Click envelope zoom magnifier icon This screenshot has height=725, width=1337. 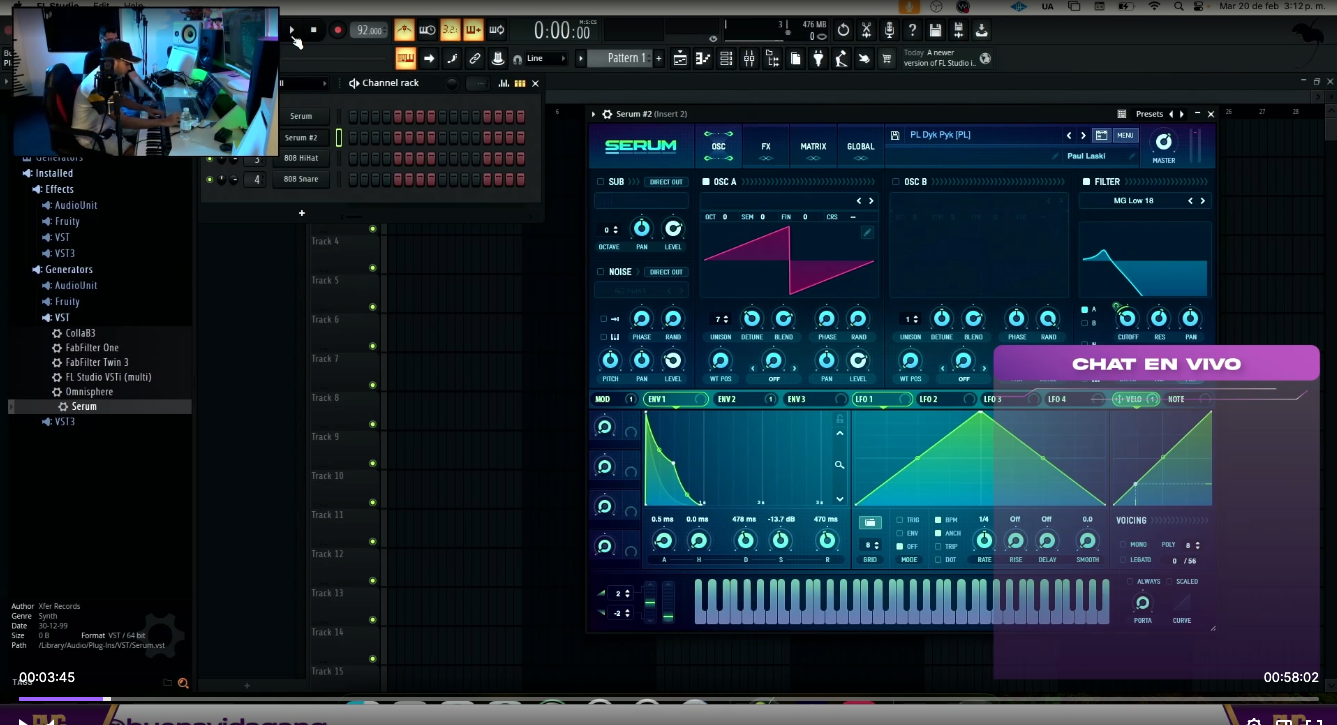tap(839, 465)
